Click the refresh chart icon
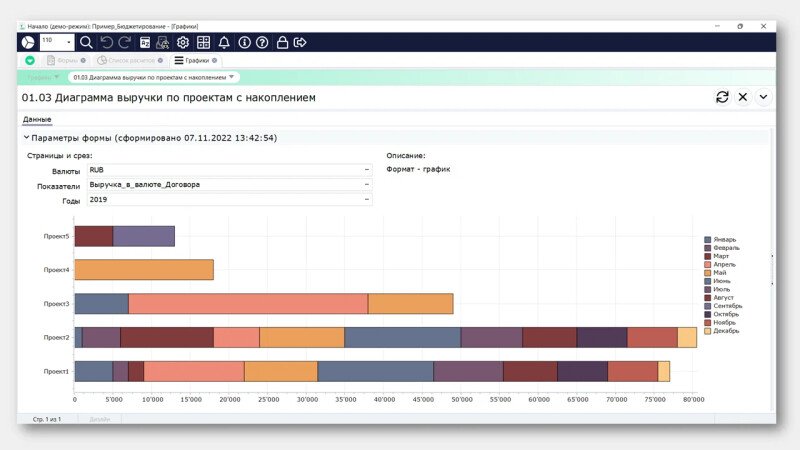The width and height of the screenshot is (800, 450). pos(722,97)
